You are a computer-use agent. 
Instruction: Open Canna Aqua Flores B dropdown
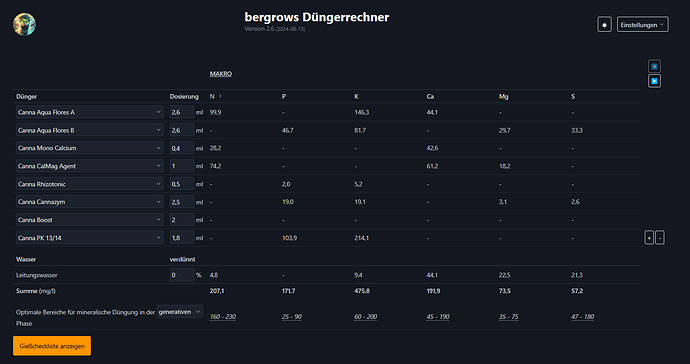(89, 130)
